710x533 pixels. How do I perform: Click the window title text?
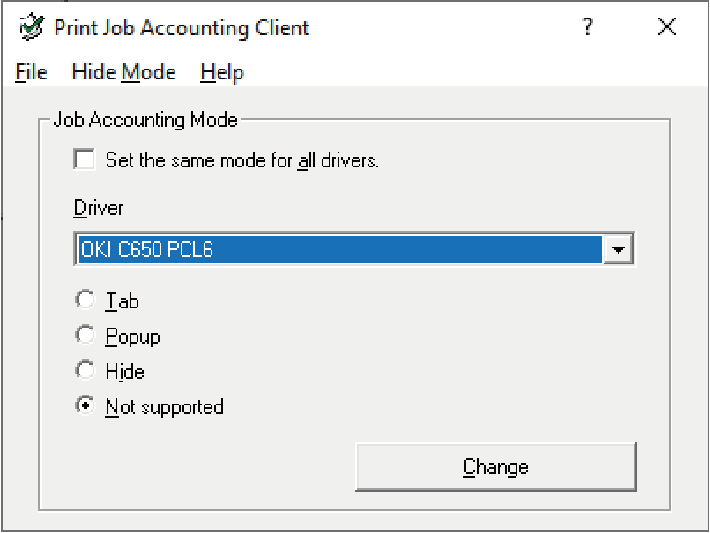(181, 27)
